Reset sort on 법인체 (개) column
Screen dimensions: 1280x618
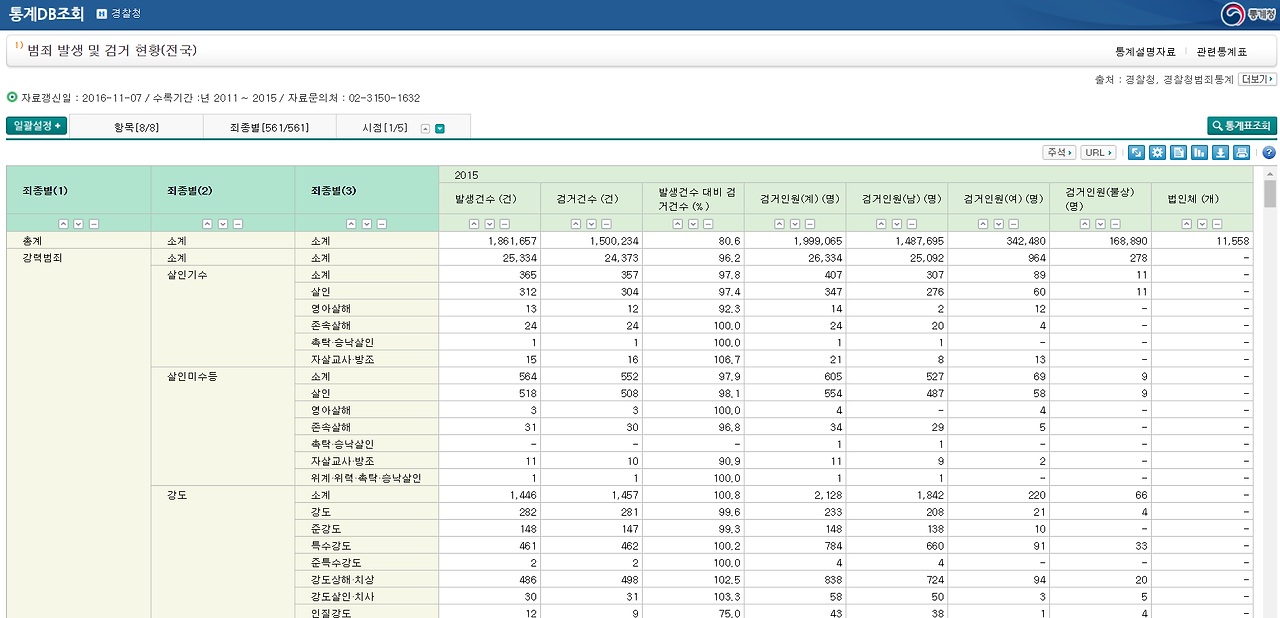1218,224
